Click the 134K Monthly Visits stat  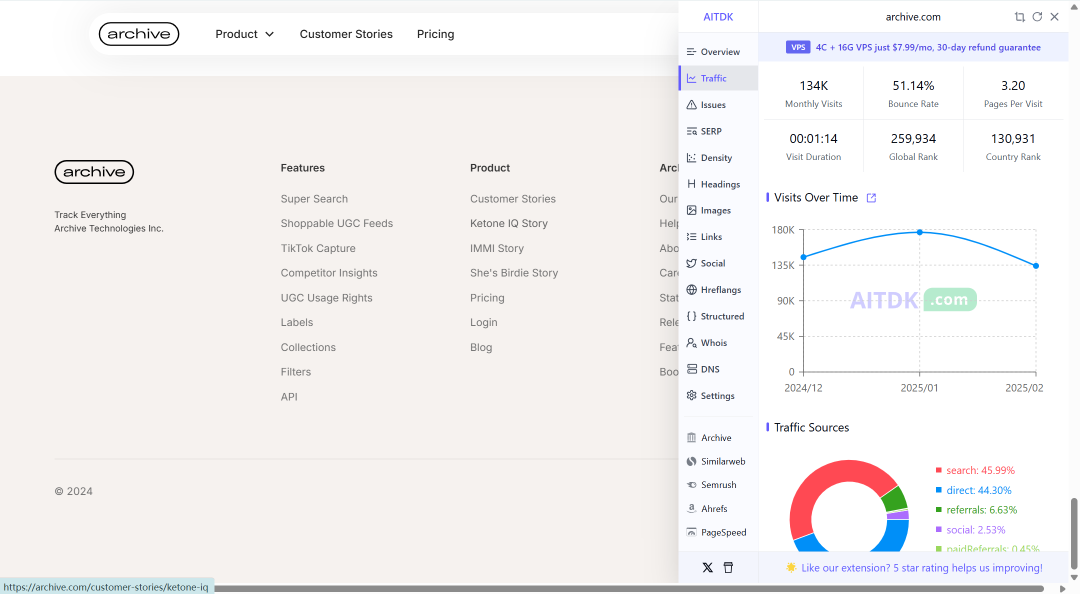tap(813, 94)
